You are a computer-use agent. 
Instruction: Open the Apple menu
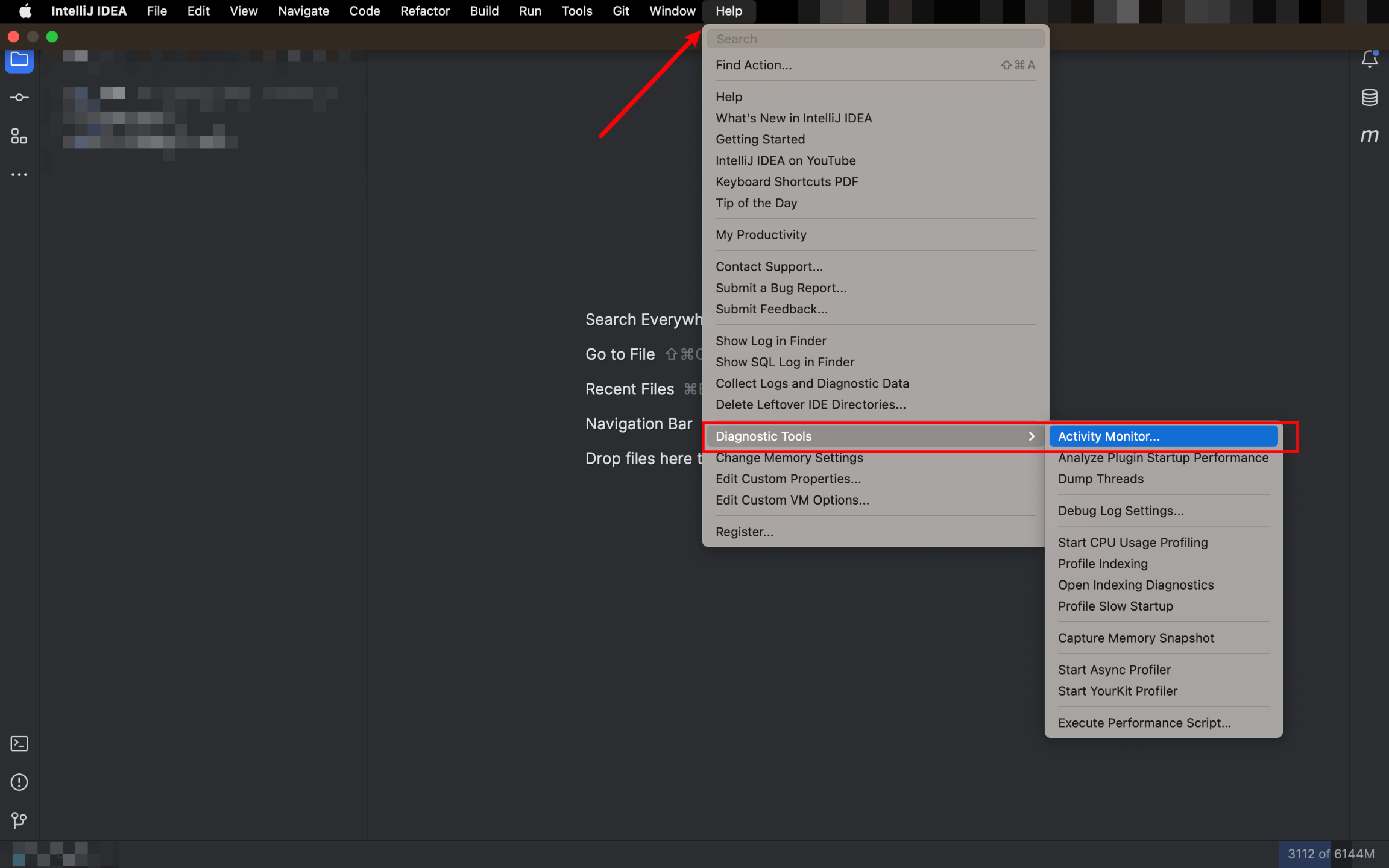25,11
